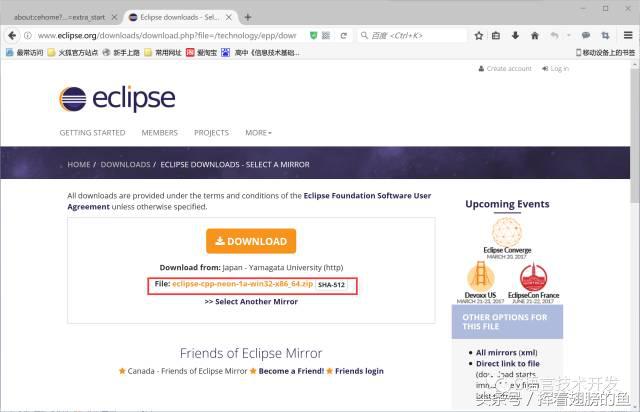640x412 pixels.
Task: Open the QR code icon in address bar
Action: [326, 36]
